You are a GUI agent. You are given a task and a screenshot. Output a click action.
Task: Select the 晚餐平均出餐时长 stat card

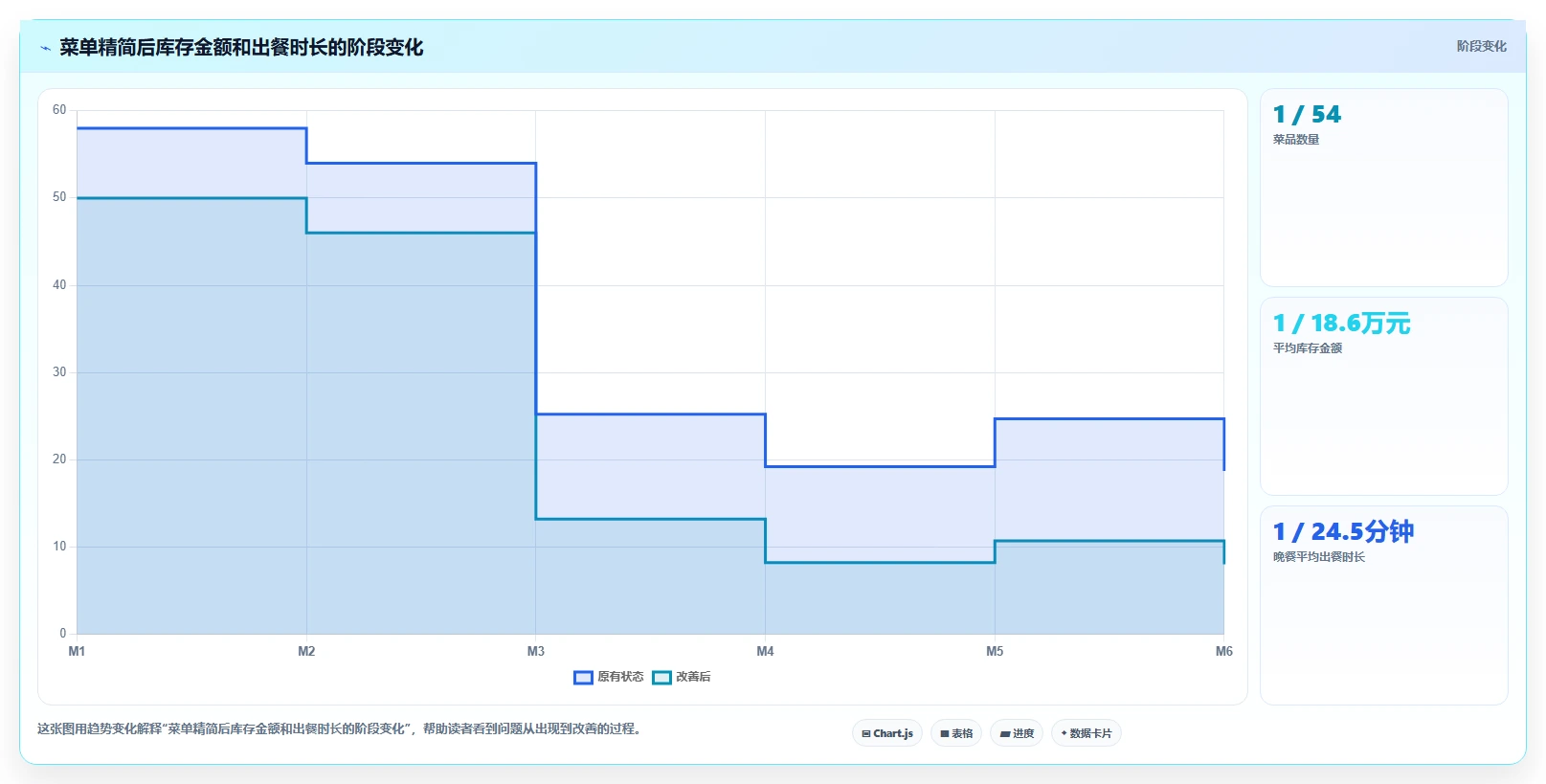point(1383,605)
